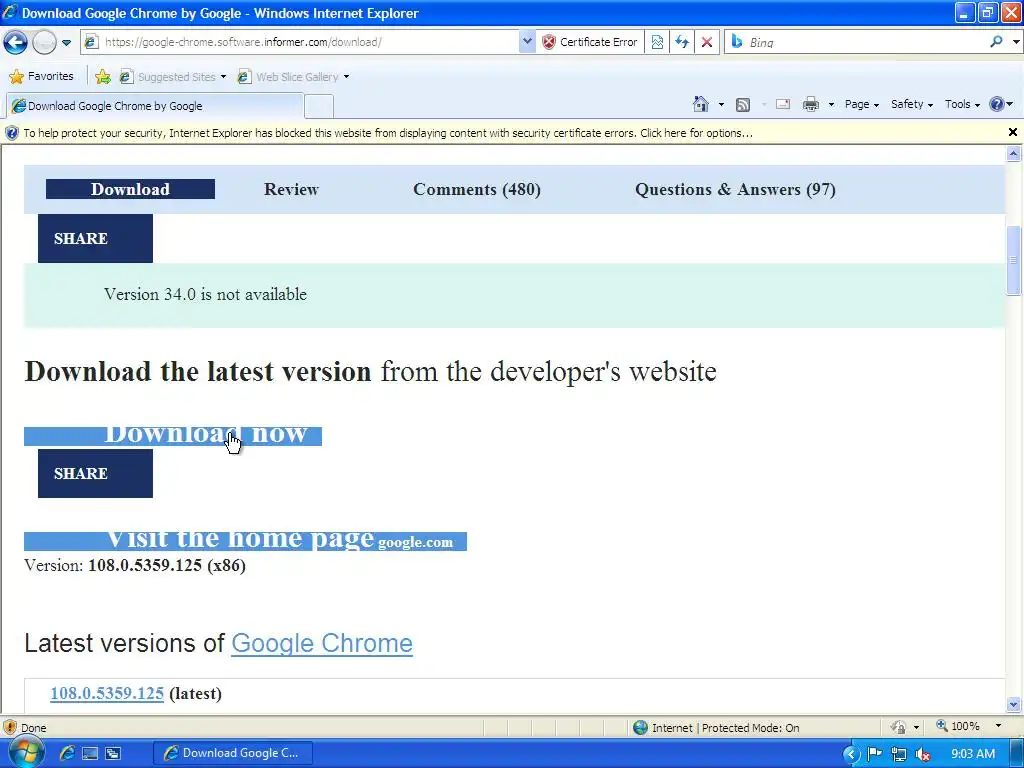This screenshot has width=1024, height=768.
Task: Click the Forward navigation arrow button
Action: pos(44,42)
